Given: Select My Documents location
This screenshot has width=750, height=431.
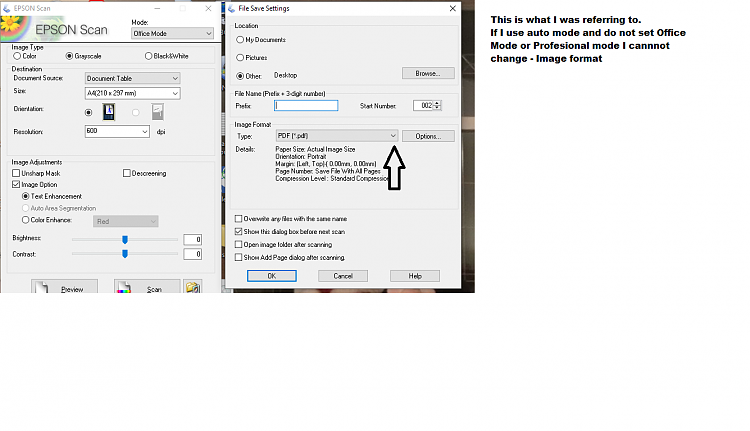Looking at the screenshot, I should pyautogui.click(x=240, y=40).
